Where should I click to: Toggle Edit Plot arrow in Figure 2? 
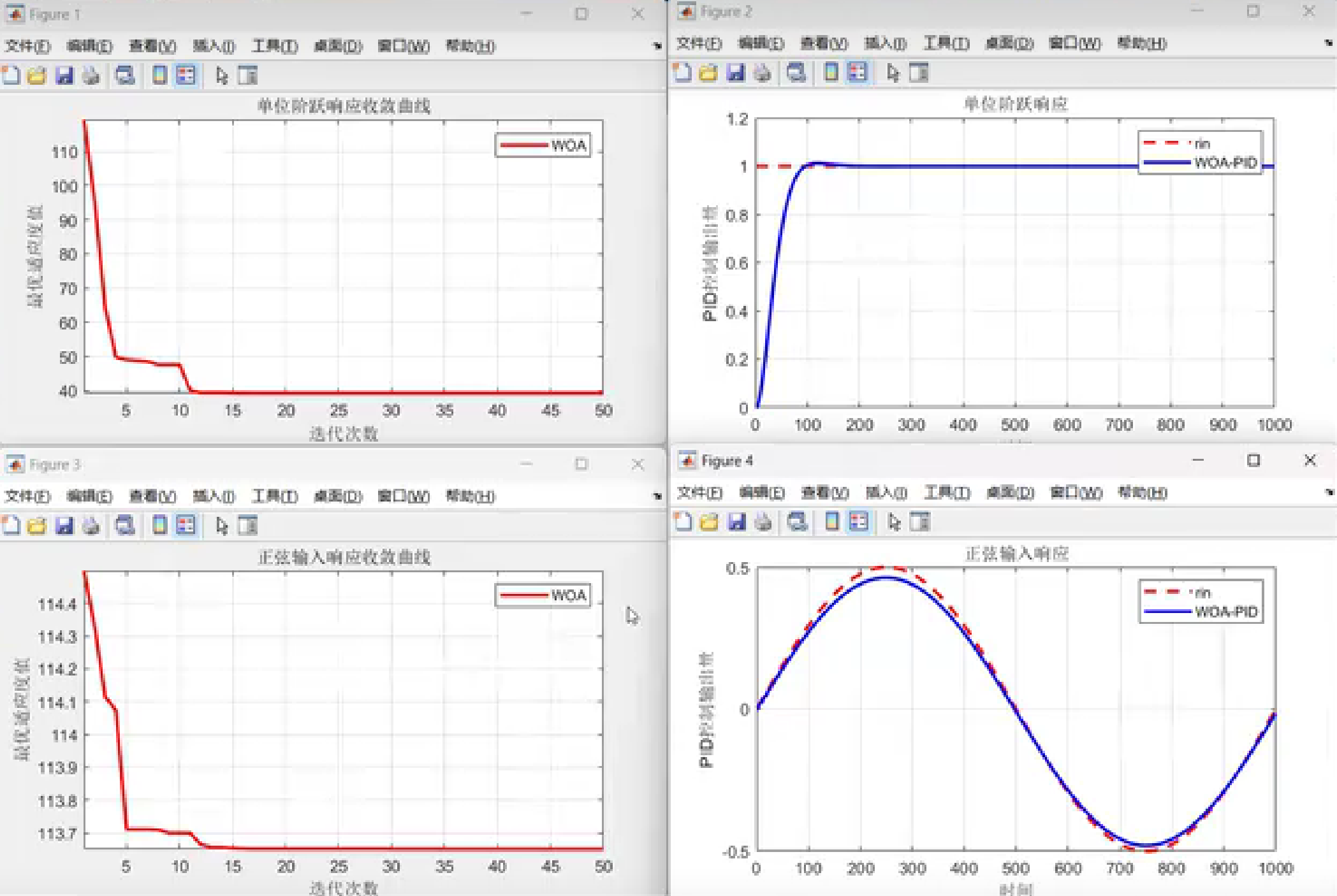point(893,73)
